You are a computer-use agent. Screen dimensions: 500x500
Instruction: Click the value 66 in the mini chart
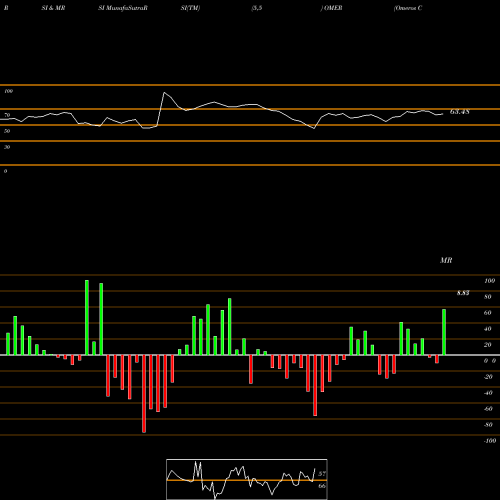point(322,486)
